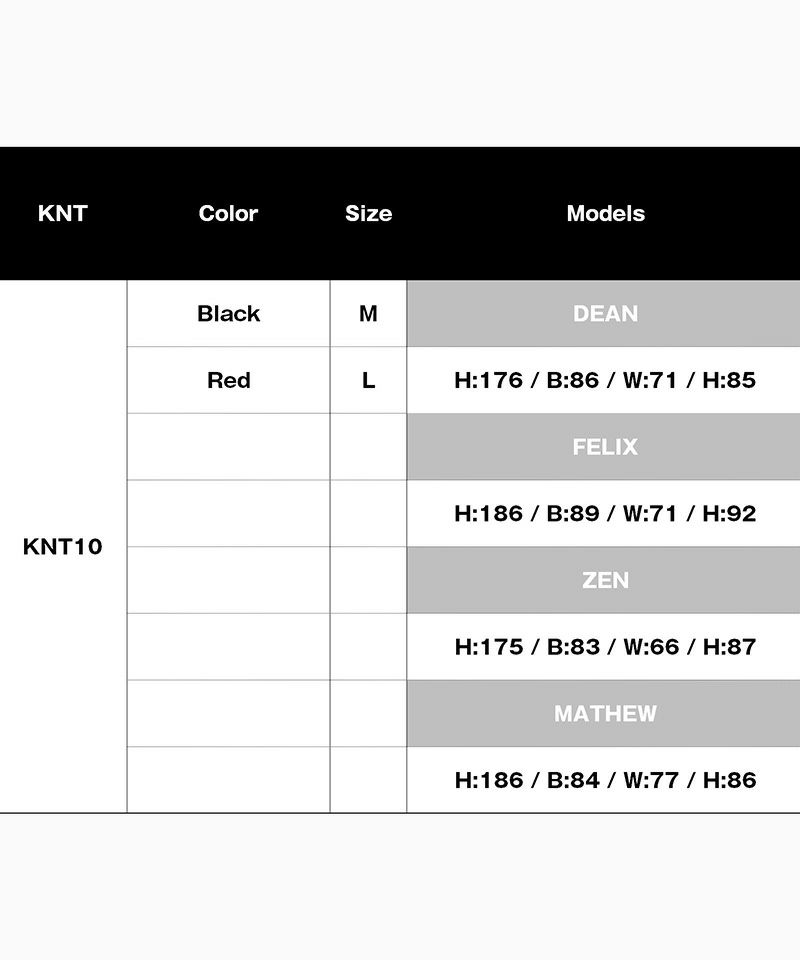Image resolution: width=800 pixels, height=960 pixels.
Task: Click the ZEN model name row
Action: tap(605, 580)
